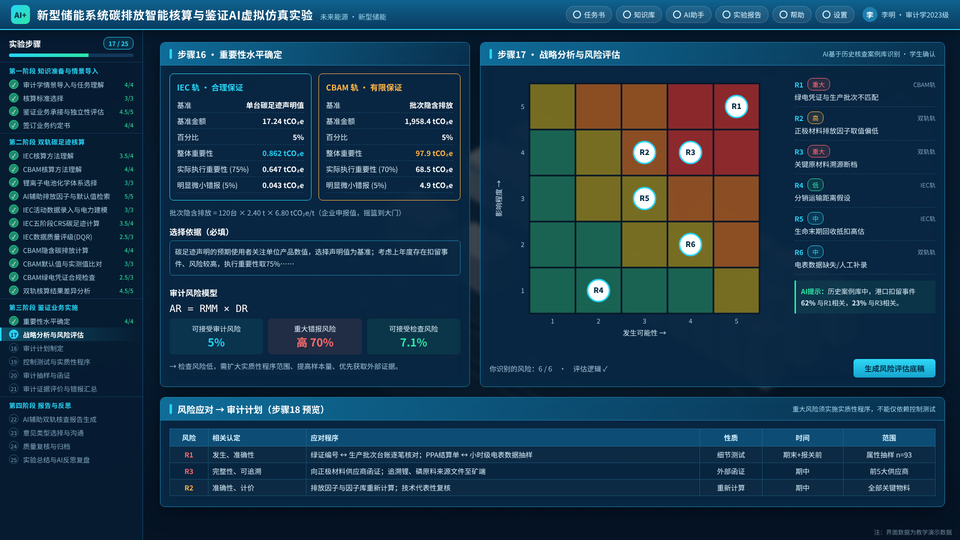Click the 17 / 25 step counter badge

118,43
